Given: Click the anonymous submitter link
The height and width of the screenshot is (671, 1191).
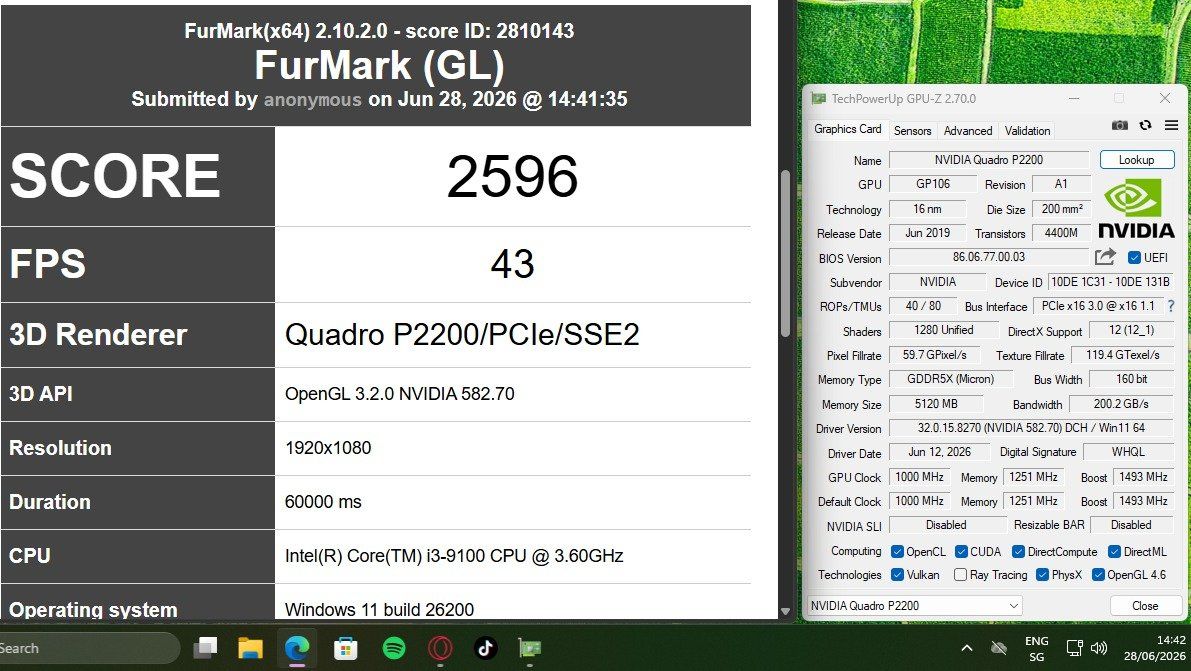Looking at the screenshot, I should click(312, 100).
